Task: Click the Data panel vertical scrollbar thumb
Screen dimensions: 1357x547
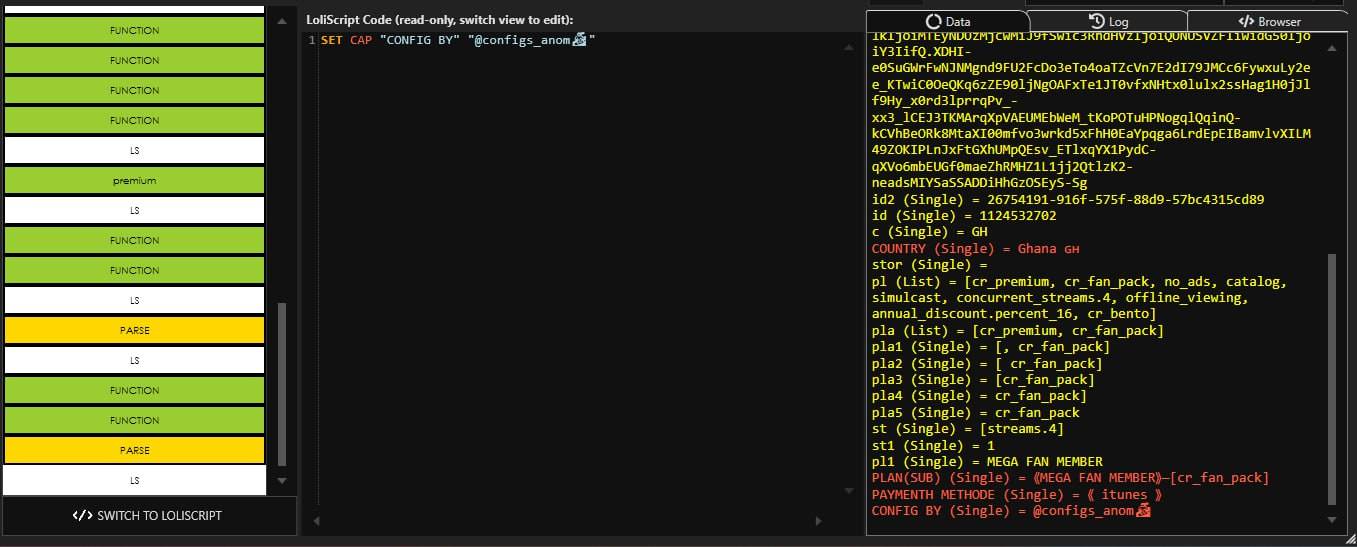Action: click(x=1331, y=378)
